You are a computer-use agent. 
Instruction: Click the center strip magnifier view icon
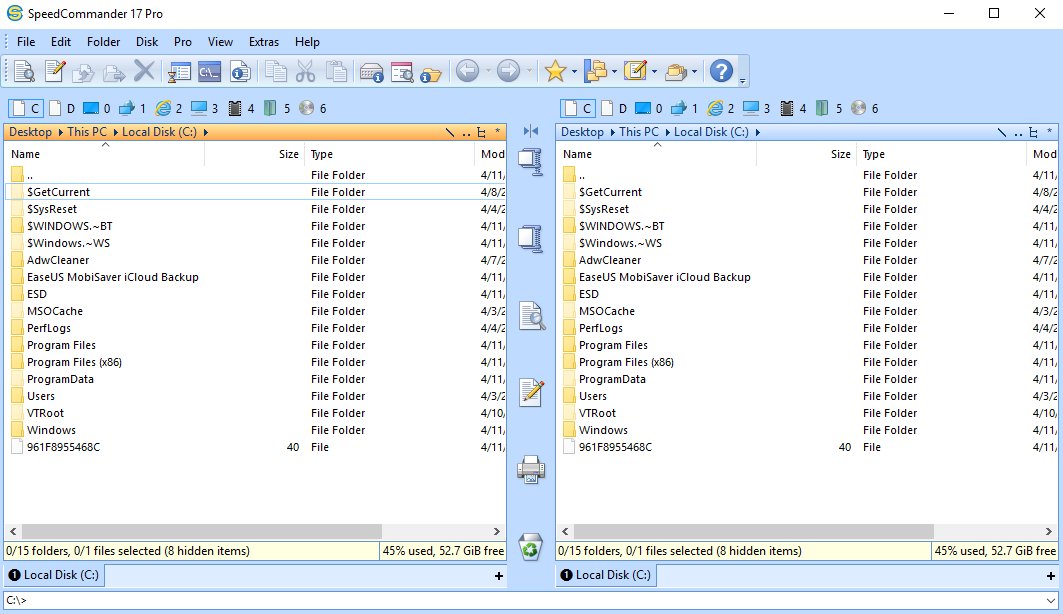pos(532,316)
